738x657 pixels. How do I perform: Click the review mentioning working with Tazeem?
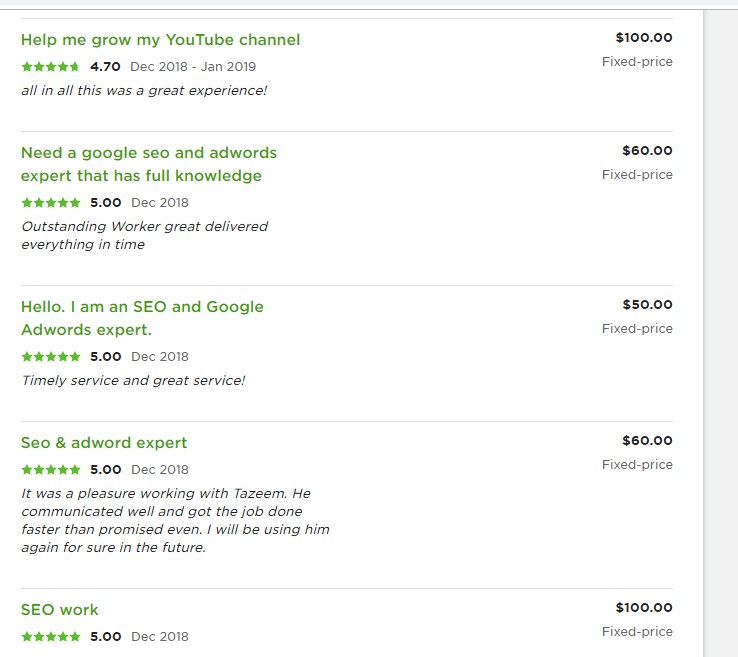175,520
